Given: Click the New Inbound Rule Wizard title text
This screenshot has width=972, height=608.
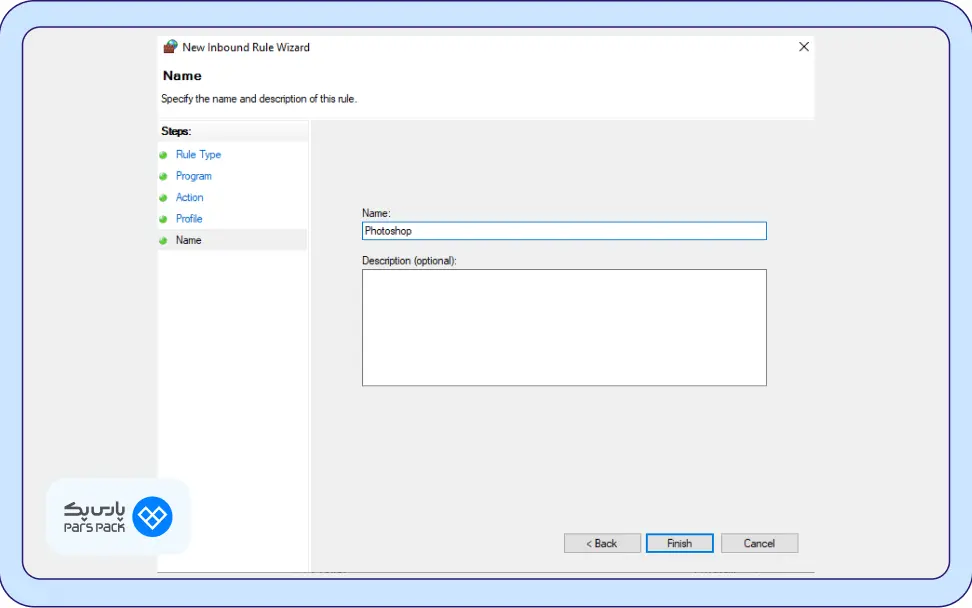Looking at the screenshot, I should [x=246, y=47].
